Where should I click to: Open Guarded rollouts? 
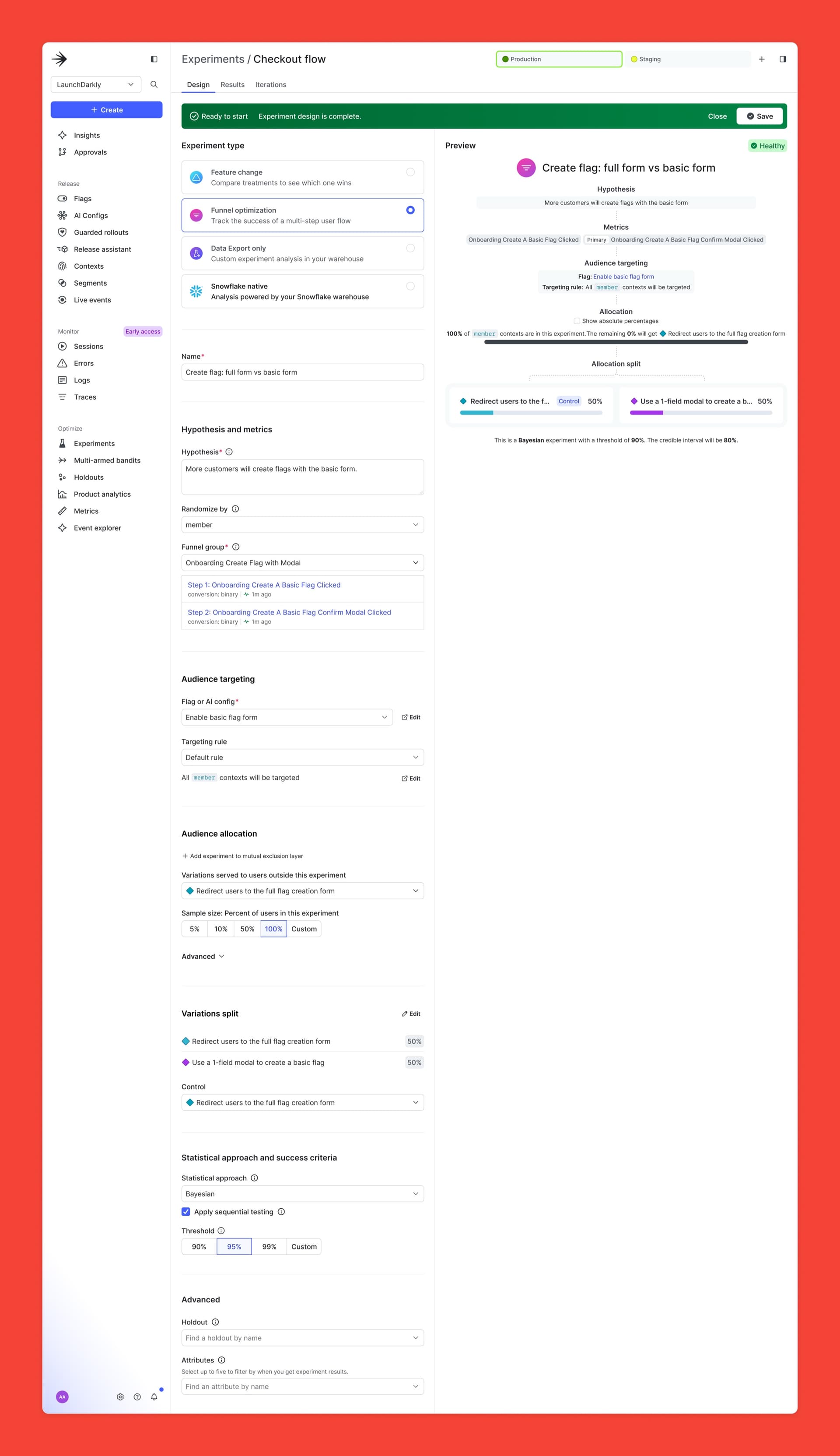pyautogui.click(x=101, y=232)
